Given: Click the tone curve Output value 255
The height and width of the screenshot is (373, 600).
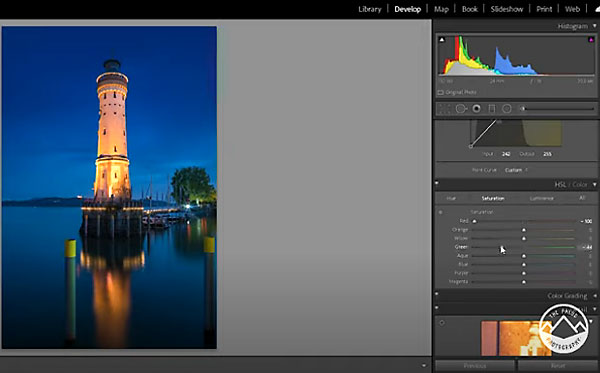Looking at the screenshot, I should coord(547,154).
